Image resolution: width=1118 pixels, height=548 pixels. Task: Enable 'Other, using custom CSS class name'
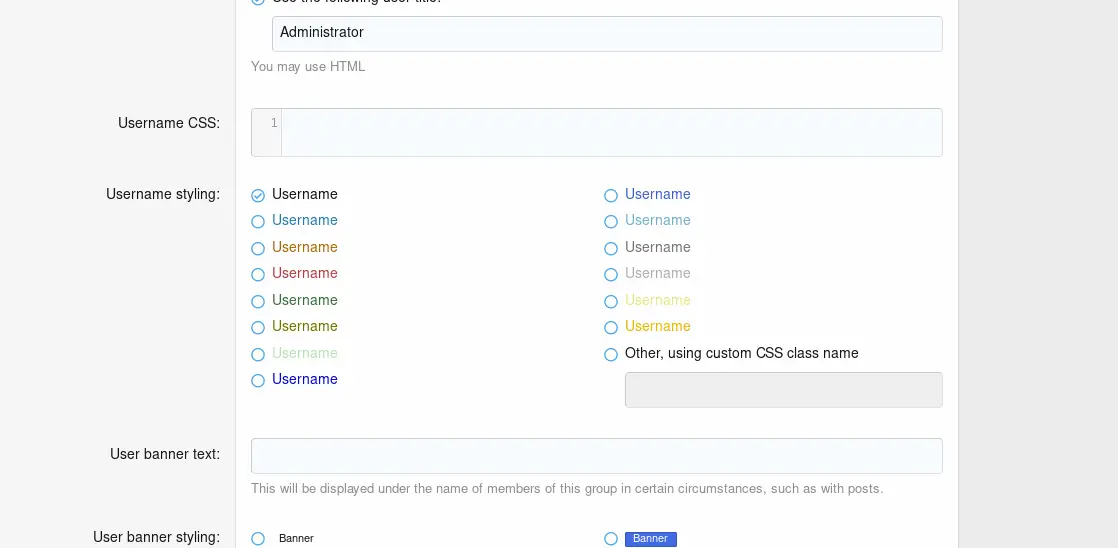tap(611, 354)
